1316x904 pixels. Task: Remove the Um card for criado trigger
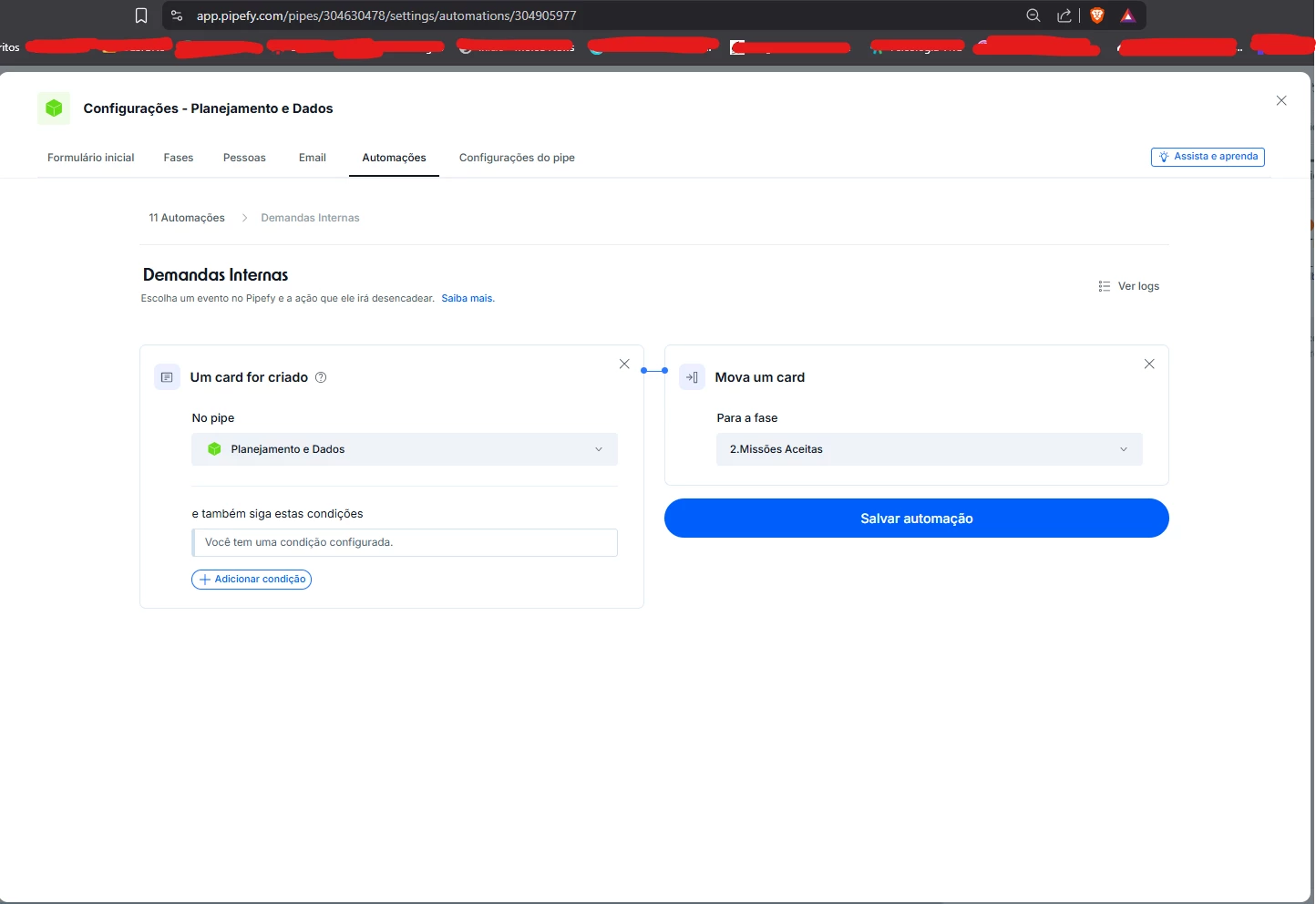(x=624, y=364)
